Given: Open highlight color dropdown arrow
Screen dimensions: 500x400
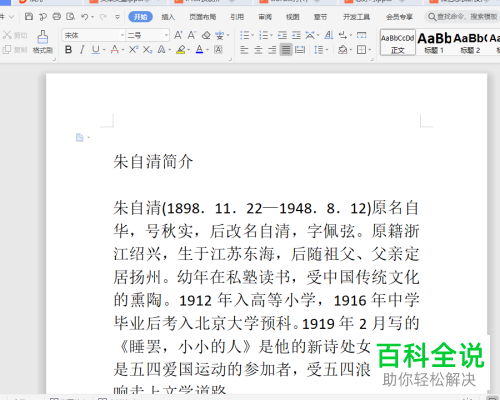Looking at the screenshot, I should tap(189, 50).
